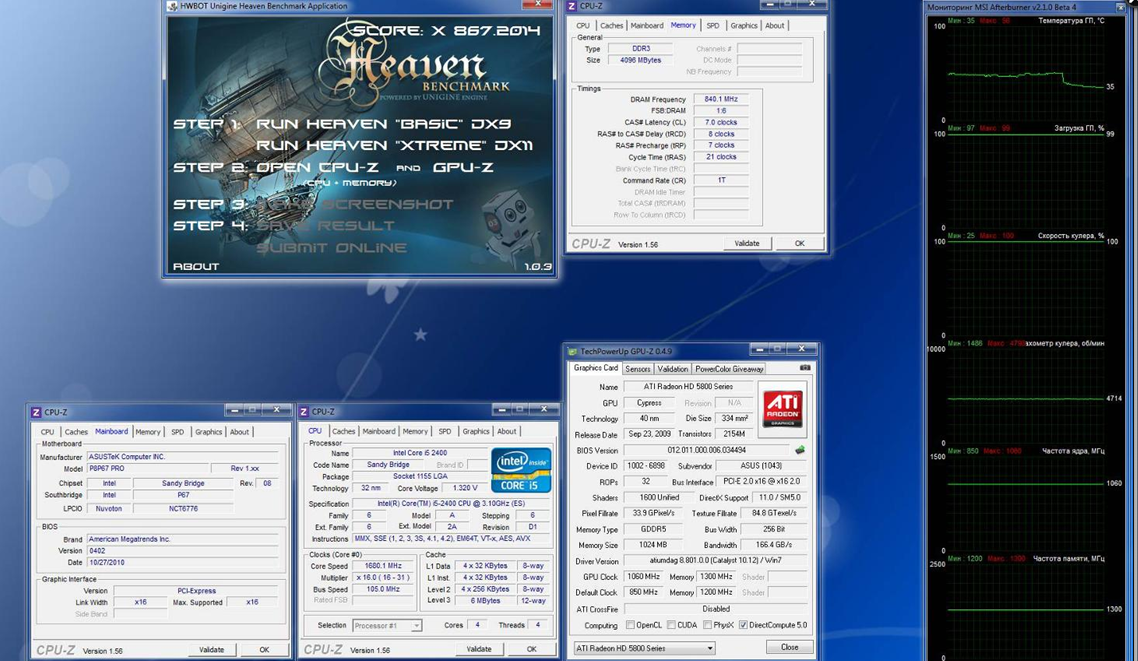Click the title icon of the CPU-Z processor window
This screenshot has height=661, width=1138.
point(303,411)
